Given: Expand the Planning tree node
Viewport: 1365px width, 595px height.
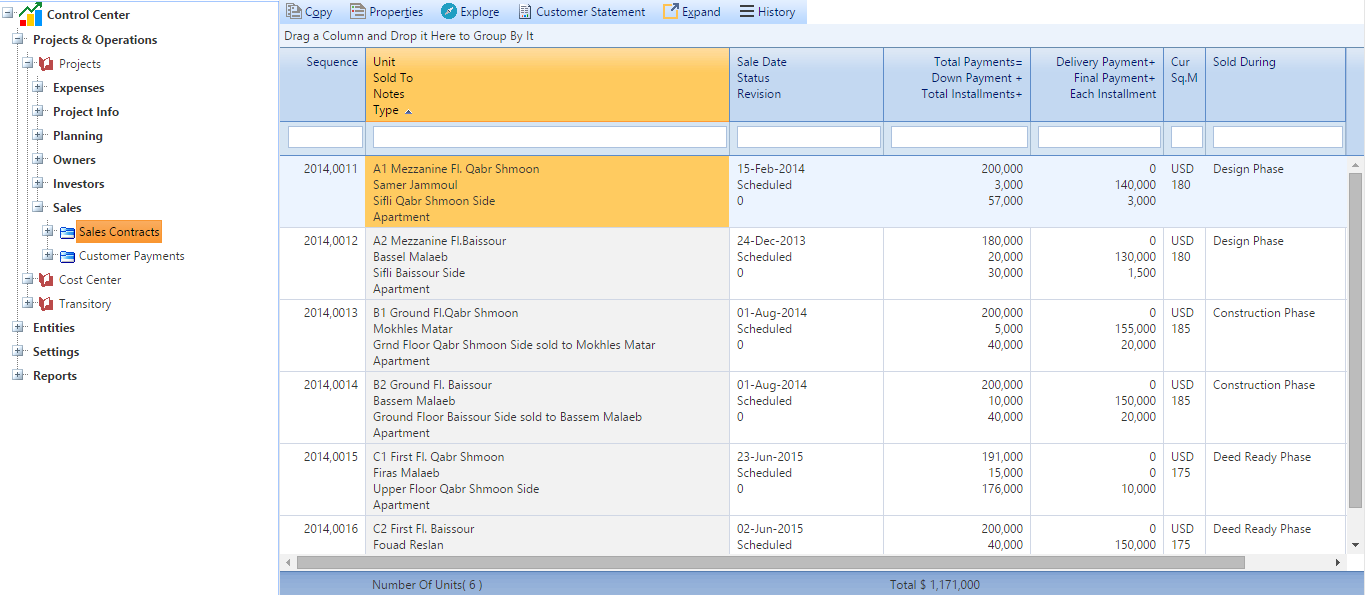Looking at the screenshot, I should [38, 136].
